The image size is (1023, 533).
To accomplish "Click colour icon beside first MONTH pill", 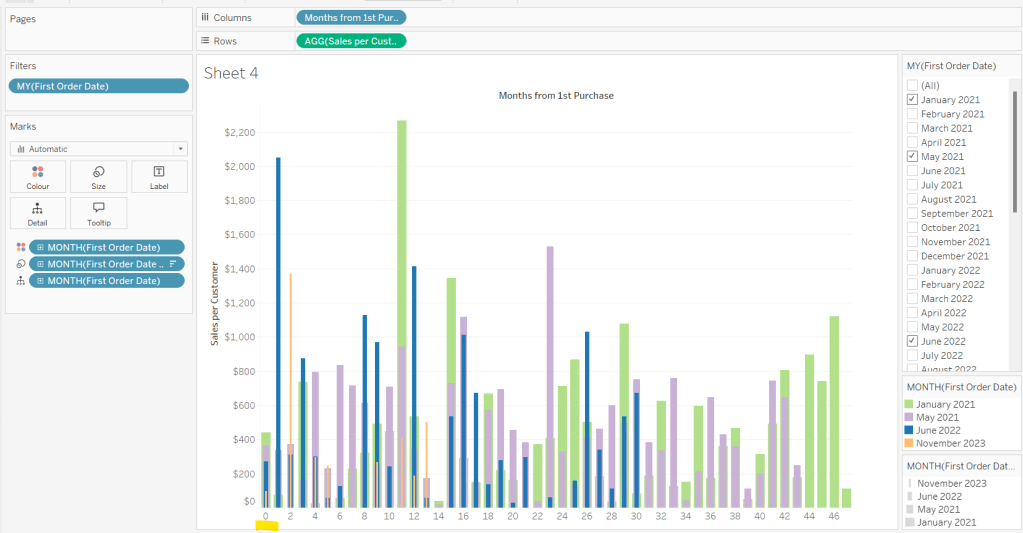I will point(21,247).
